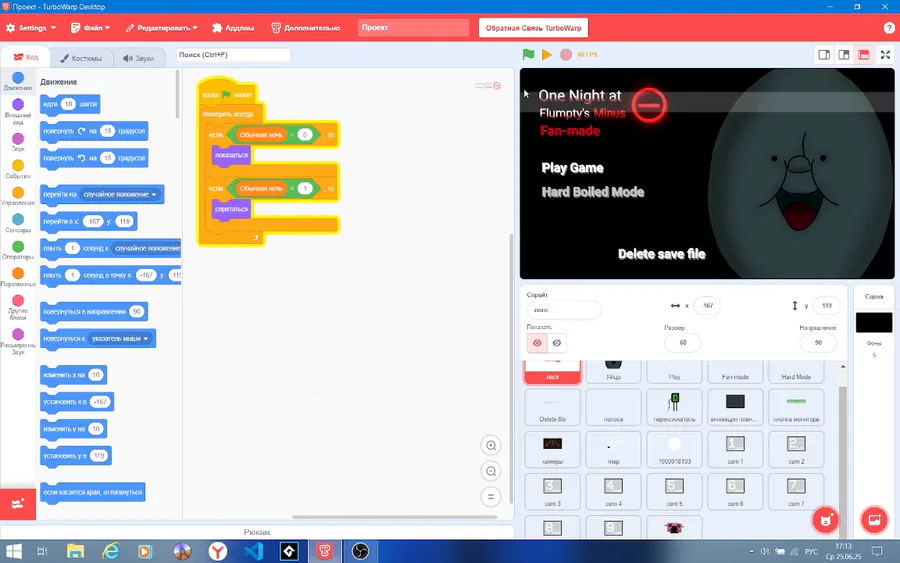Open the Looks (Внешний вид) block category

18,111
